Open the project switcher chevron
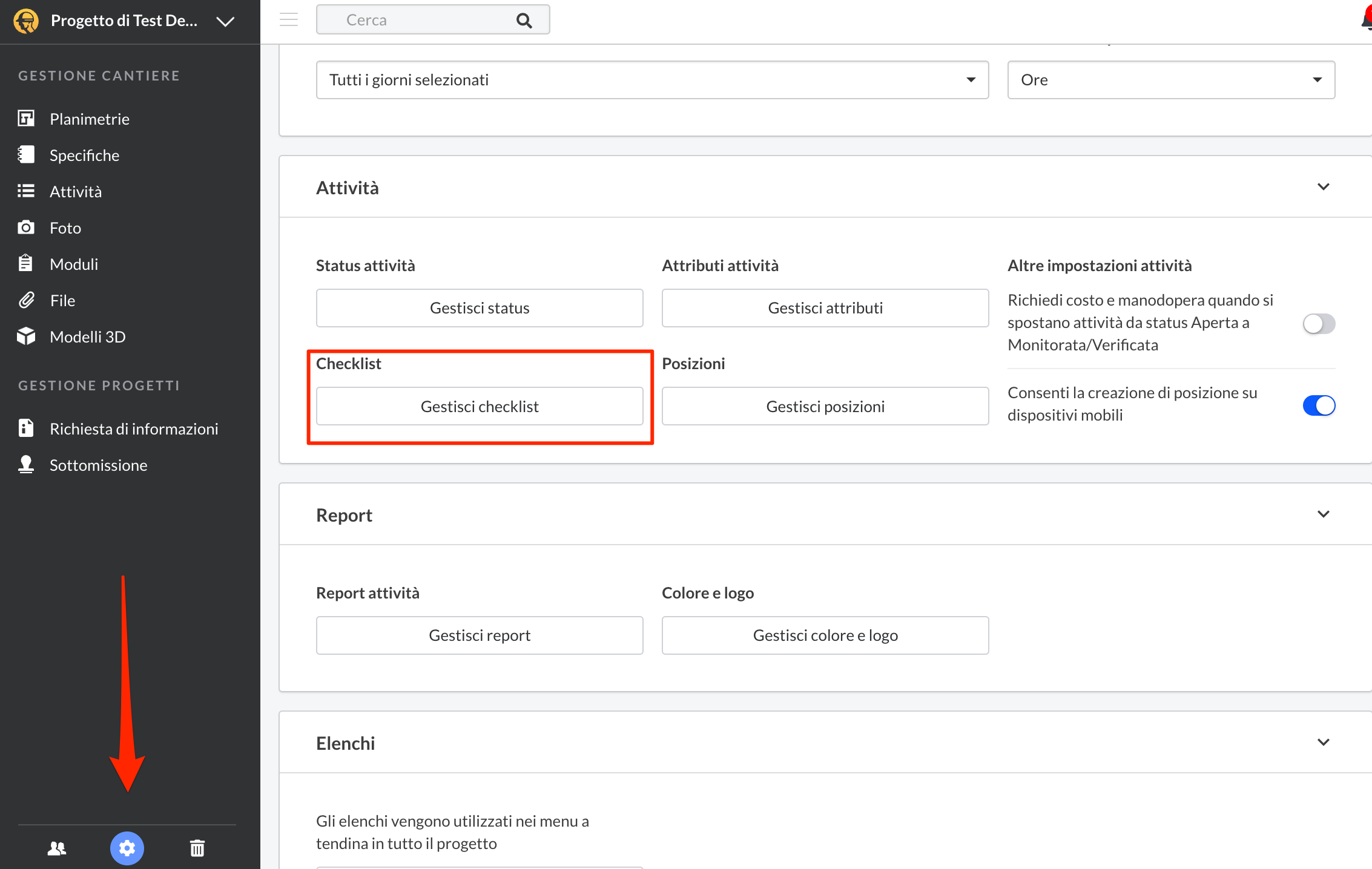 pos(225,21)
